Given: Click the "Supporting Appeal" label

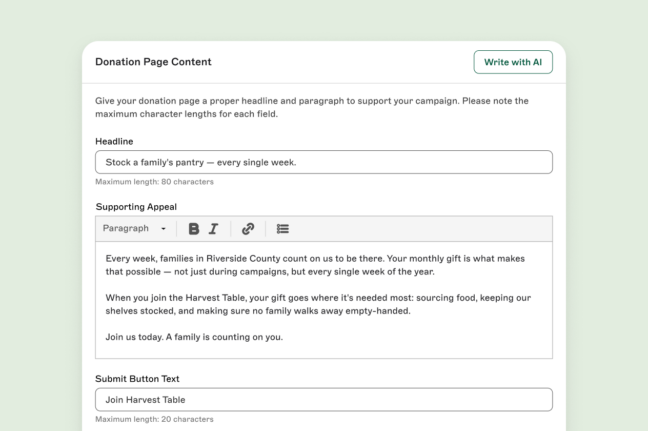Looking at the screenshot, I should click(x=136, y=207).
